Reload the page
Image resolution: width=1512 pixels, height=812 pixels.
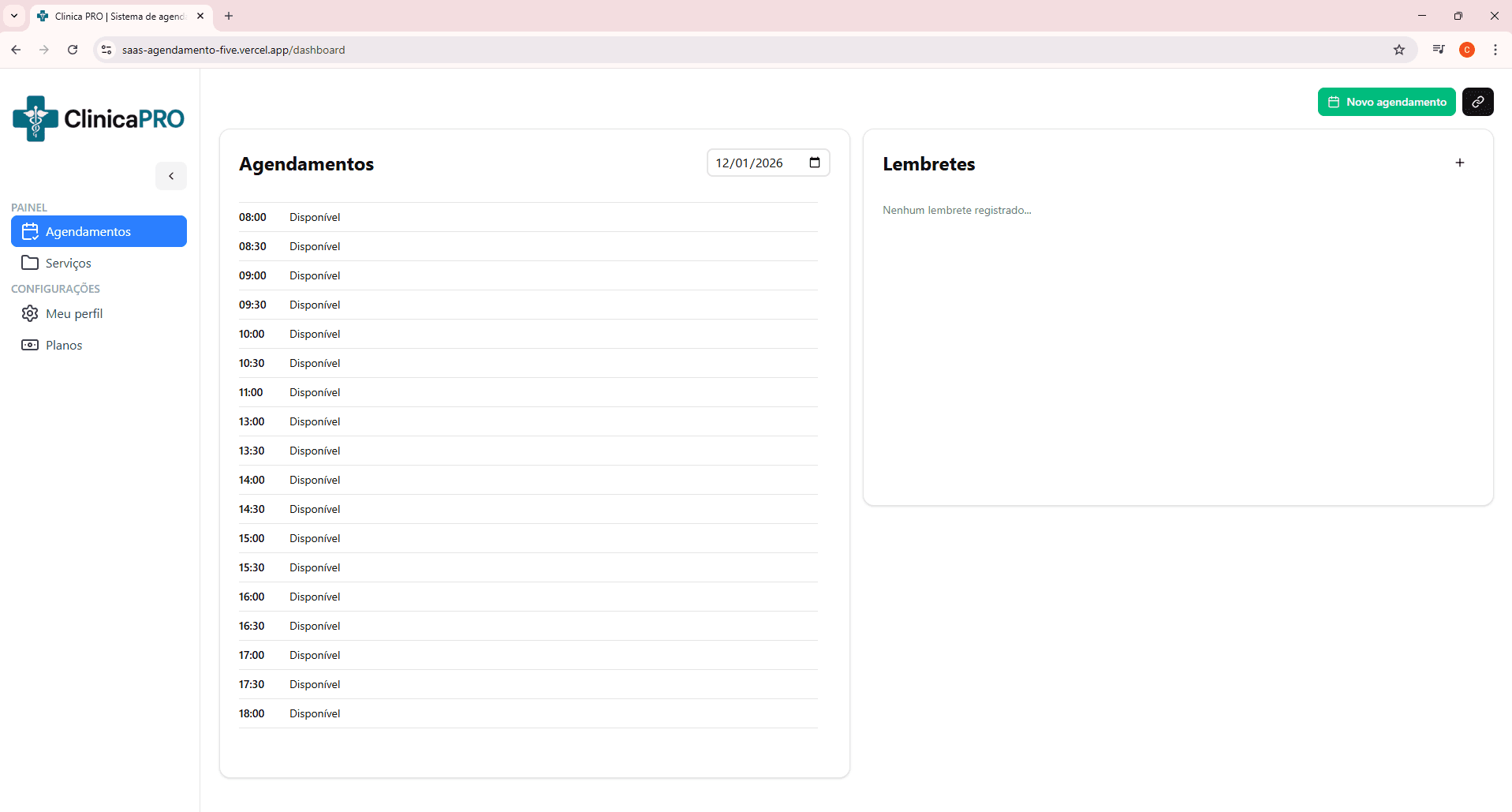(x=73, y=50)
